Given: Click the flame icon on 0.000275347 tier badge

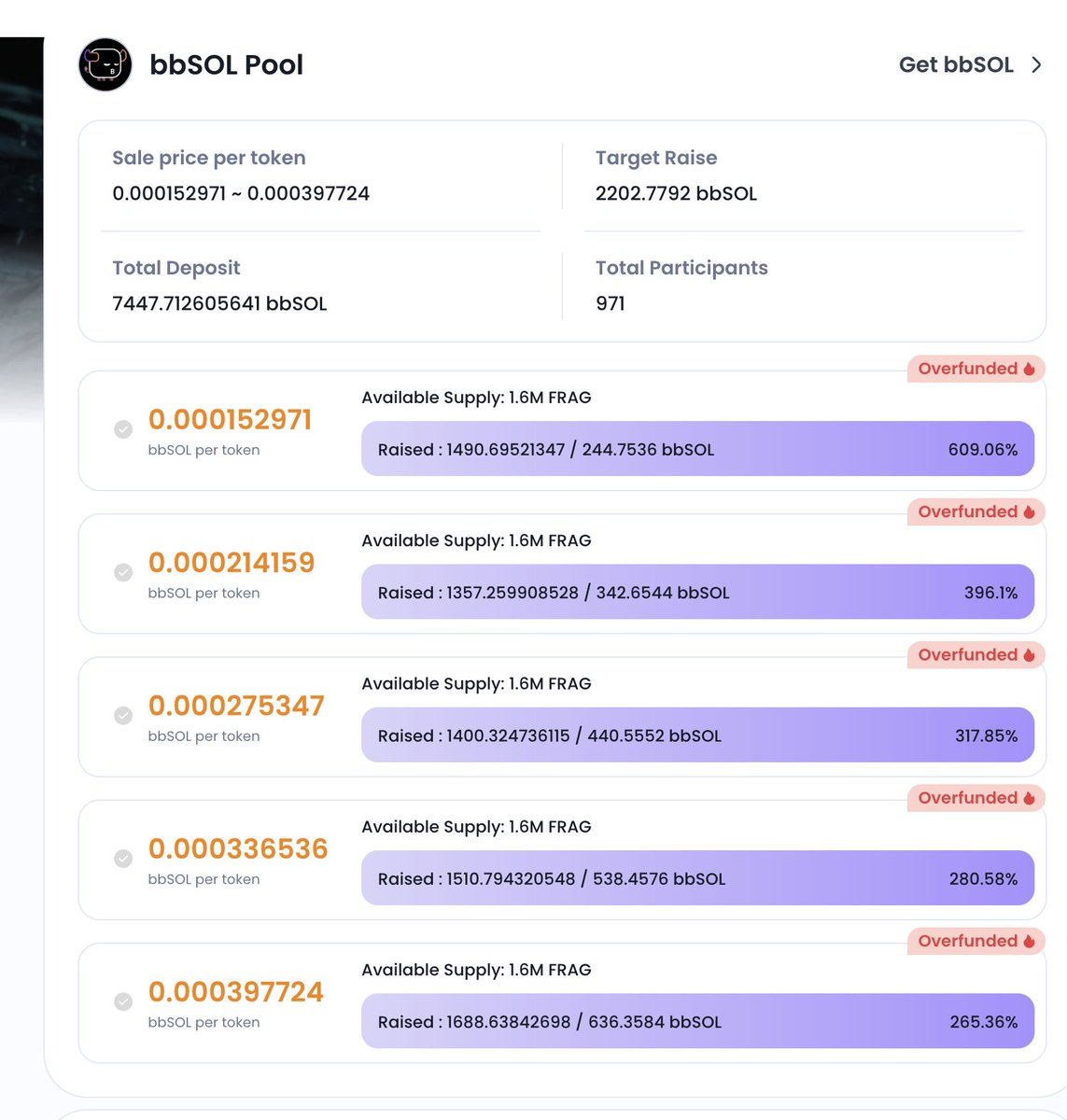Looking at the screenshot, I should (1029, 654).
